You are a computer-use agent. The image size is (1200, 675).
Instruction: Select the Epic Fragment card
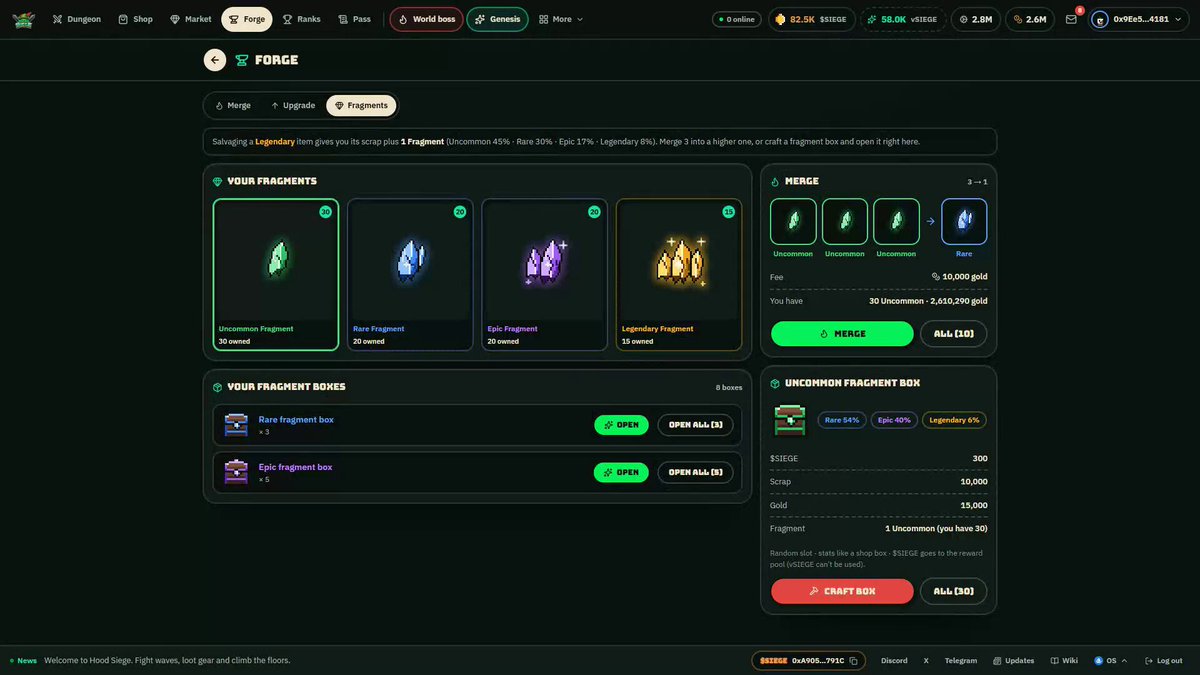[545, 275]
